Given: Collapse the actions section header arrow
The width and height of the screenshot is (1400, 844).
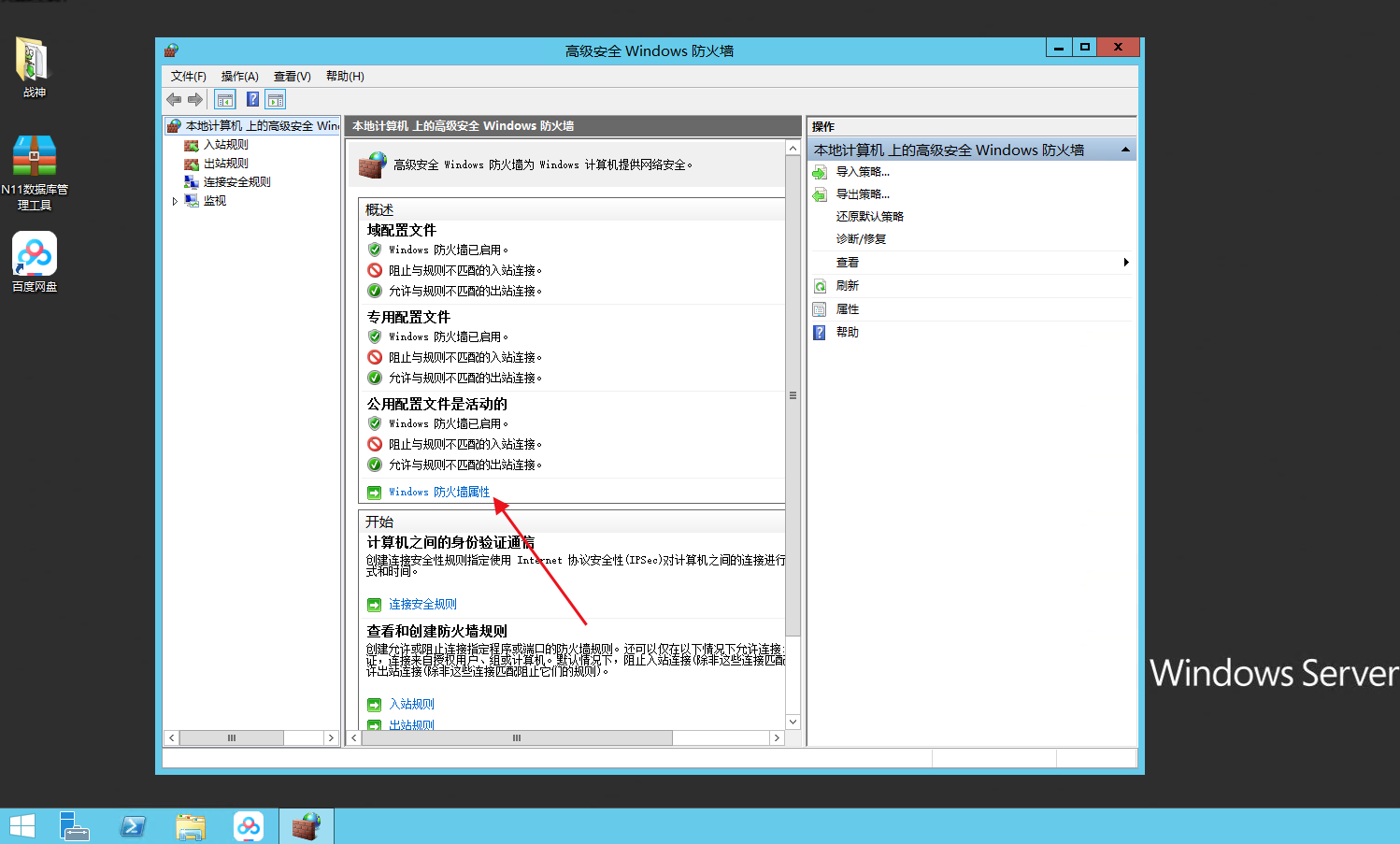Looking at the screenshot, I should (1125, 150).
